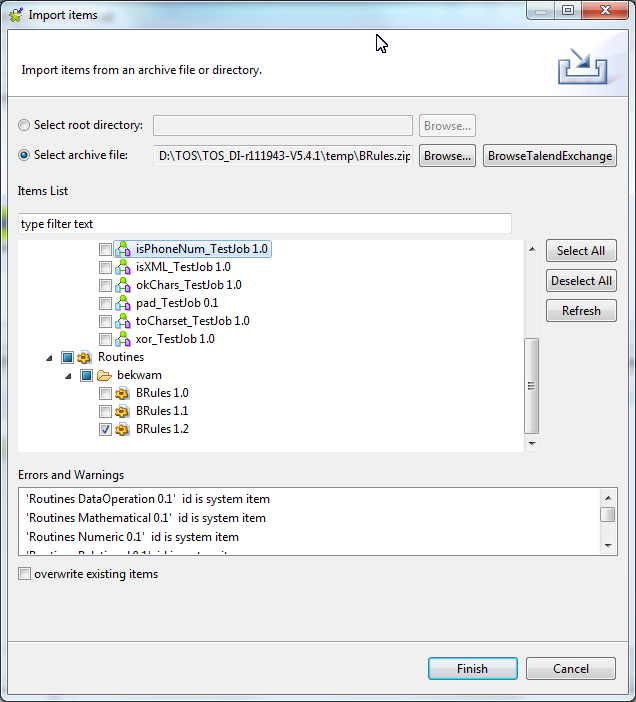Collapse the Routines tree node
Image resolution: width=636 pixels, height=702 pixels.
[x=49, y=358]
